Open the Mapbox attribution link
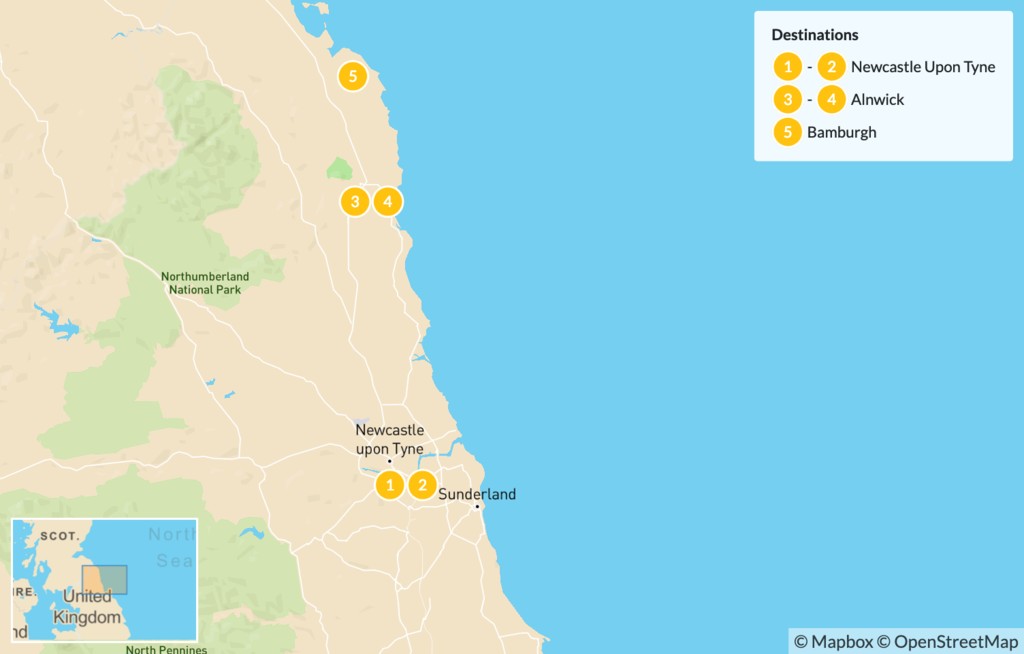The width and height of the screenshot is (1024, 654). click(x=833, y=642)
